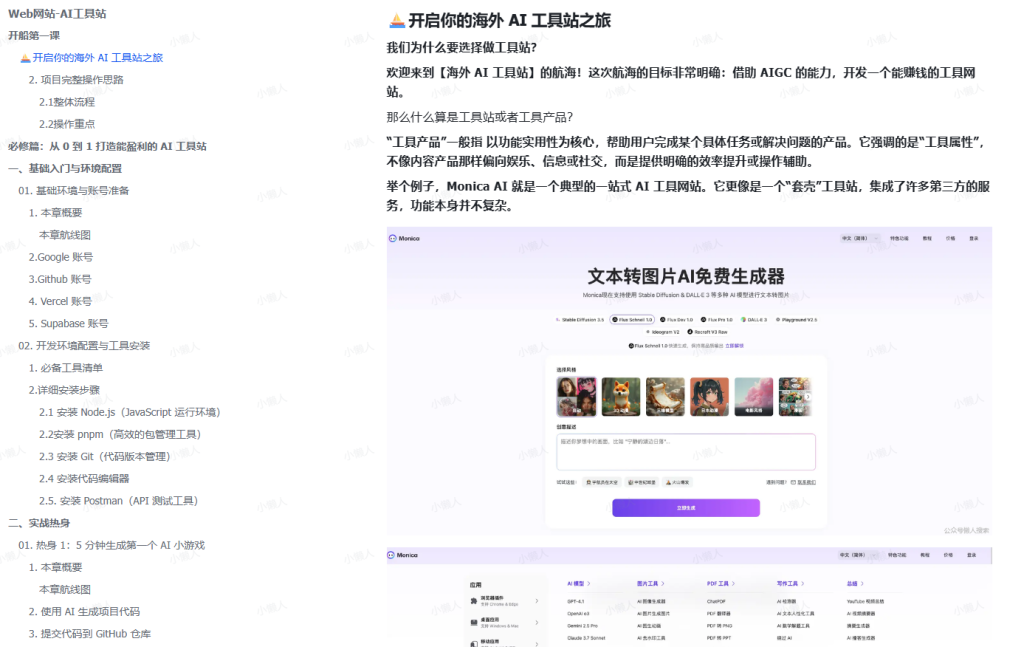
Task: Choose the Flux Schnell 1.0 model option
Action: click(x=632, y=320)
